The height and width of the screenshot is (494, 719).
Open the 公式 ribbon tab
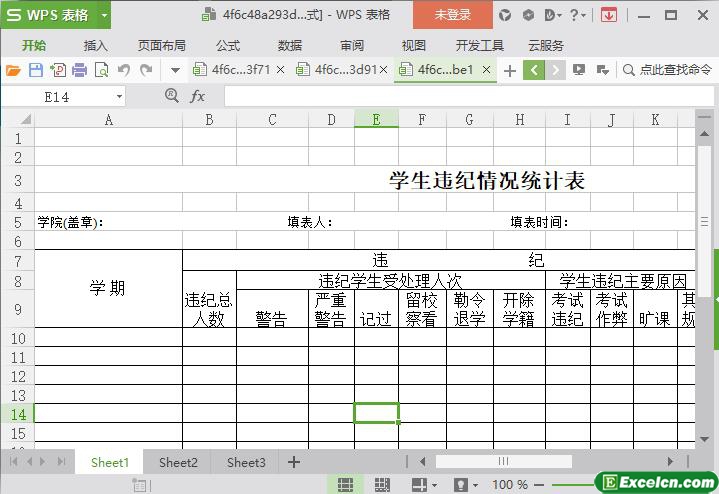point(228,45)
